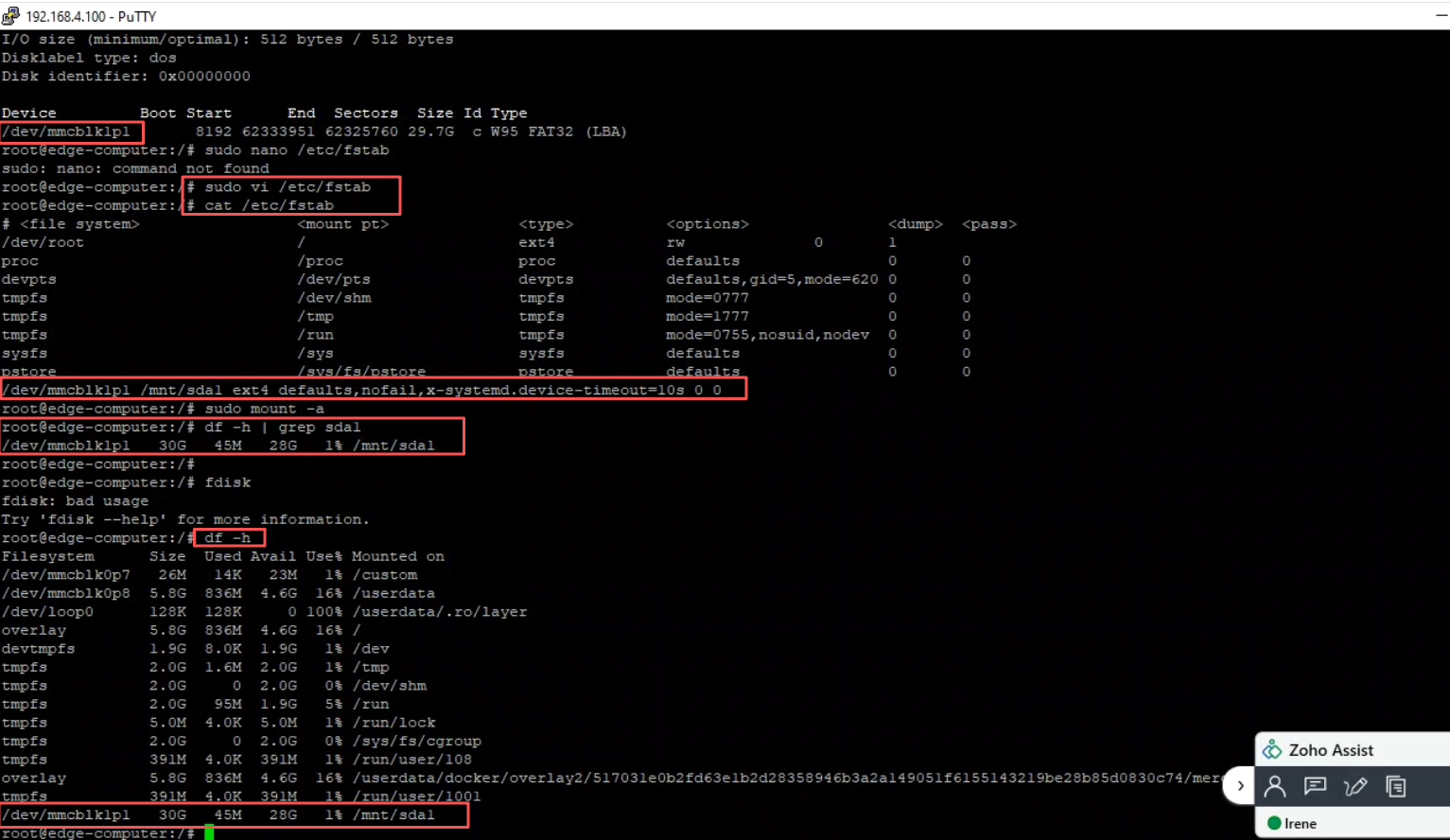Click the 'sudo vi /etc/fstab' command

[x=288, y=187]
